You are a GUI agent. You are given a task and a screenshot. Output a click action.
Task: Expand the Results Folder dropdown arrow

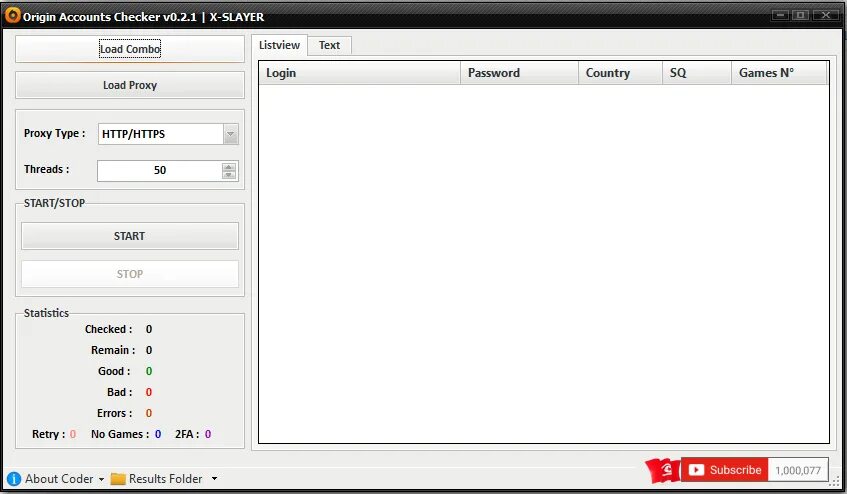214,478
